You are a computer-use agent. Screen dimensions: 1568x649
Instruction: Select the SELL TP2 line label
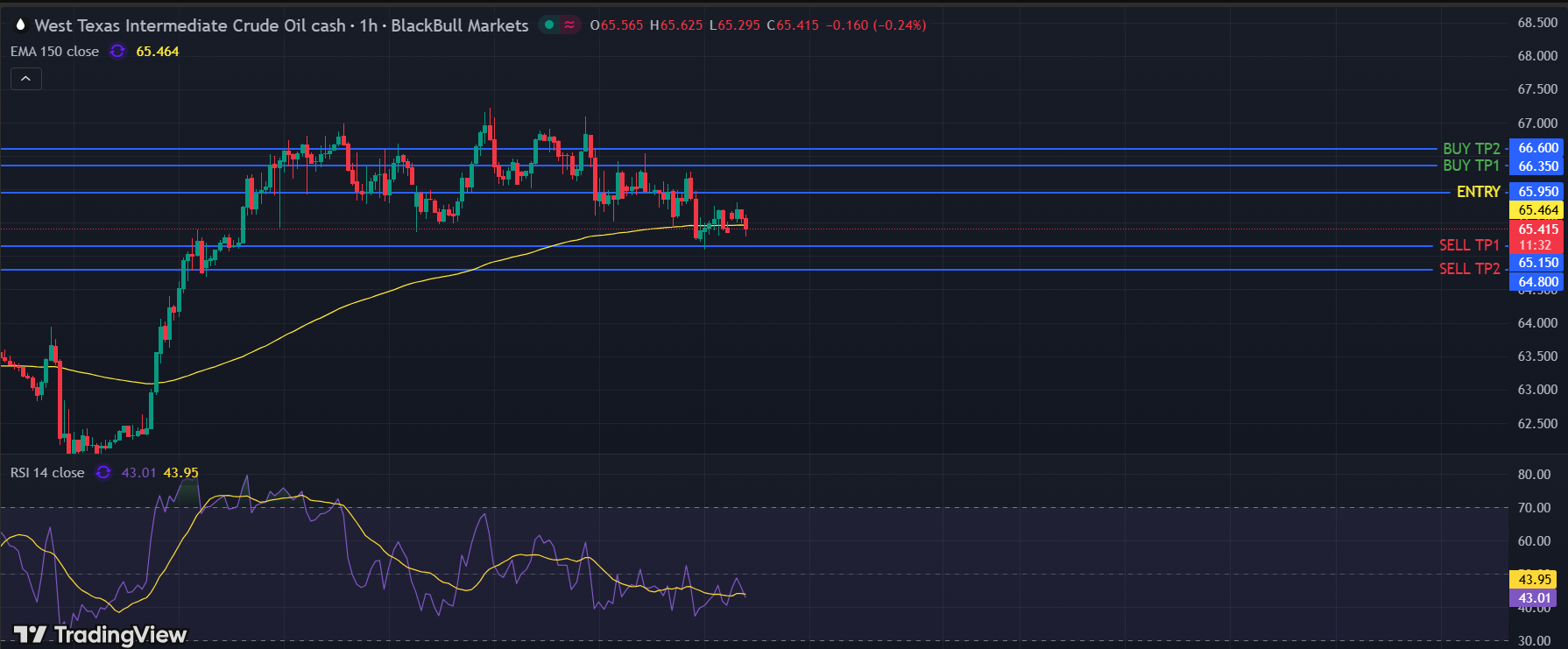pyautogui.click(x=1469, y=269)
